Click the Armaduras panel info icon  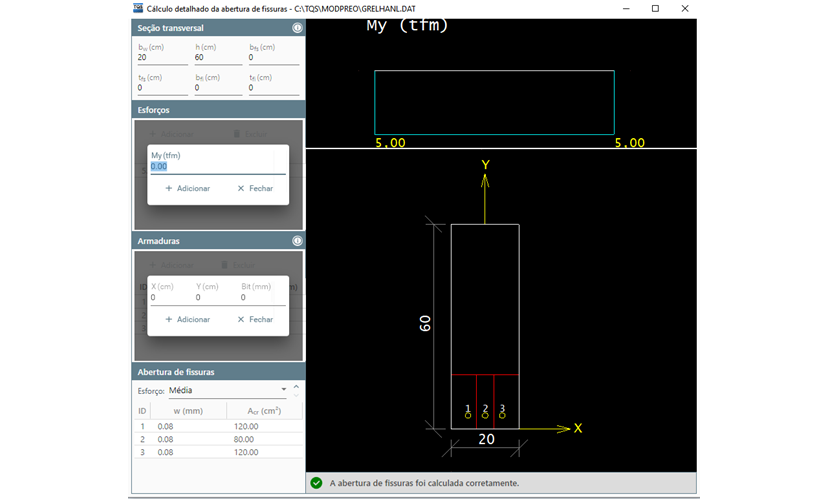tap(297, 241)
